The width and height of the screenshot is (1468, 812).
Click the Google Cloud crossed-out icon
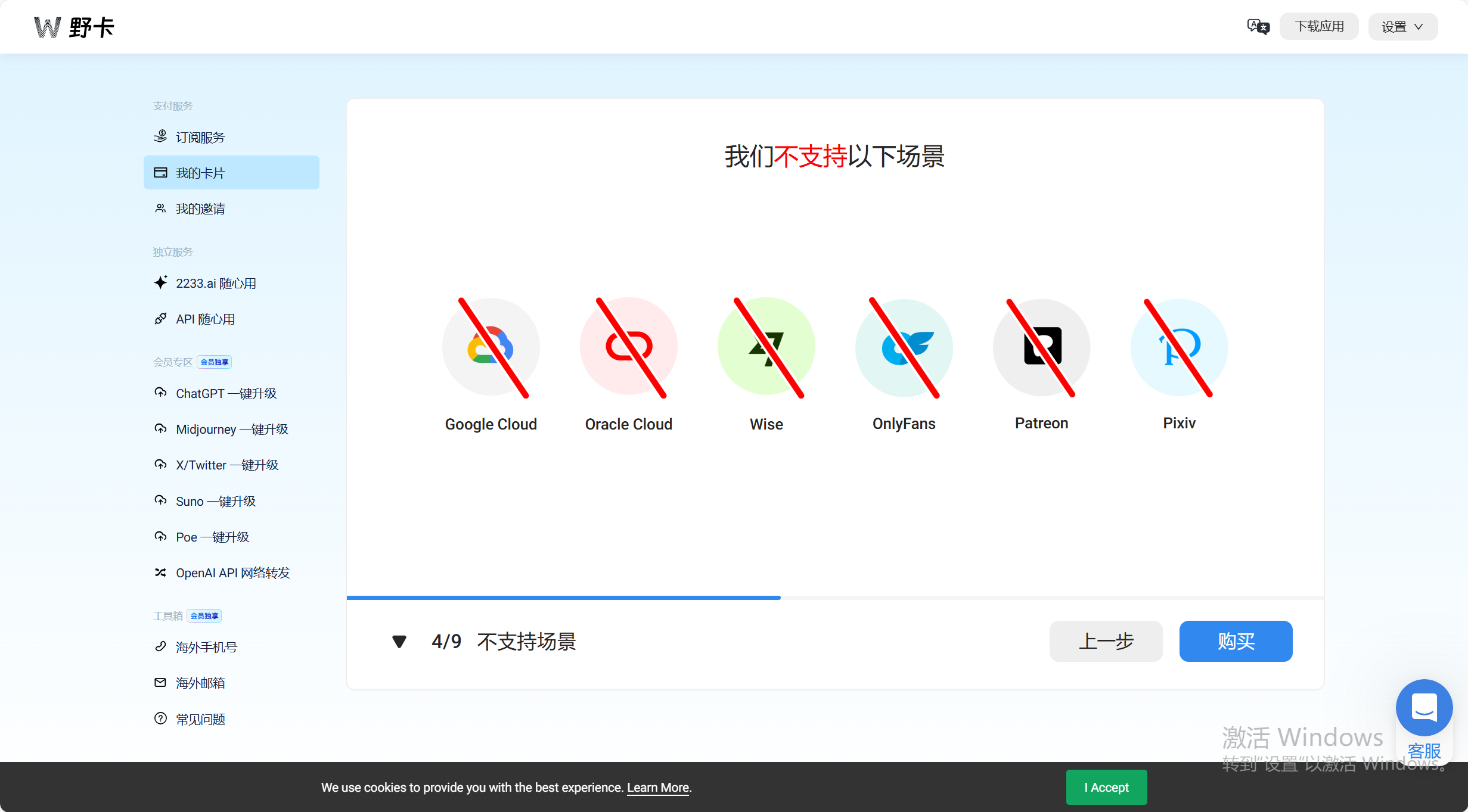[491, 347]
